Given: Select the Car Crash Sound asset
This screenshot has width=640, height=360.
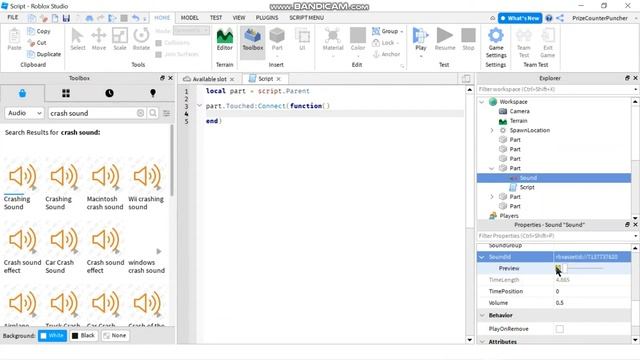Looking at the screenshot, I should [x=64, y=249].
